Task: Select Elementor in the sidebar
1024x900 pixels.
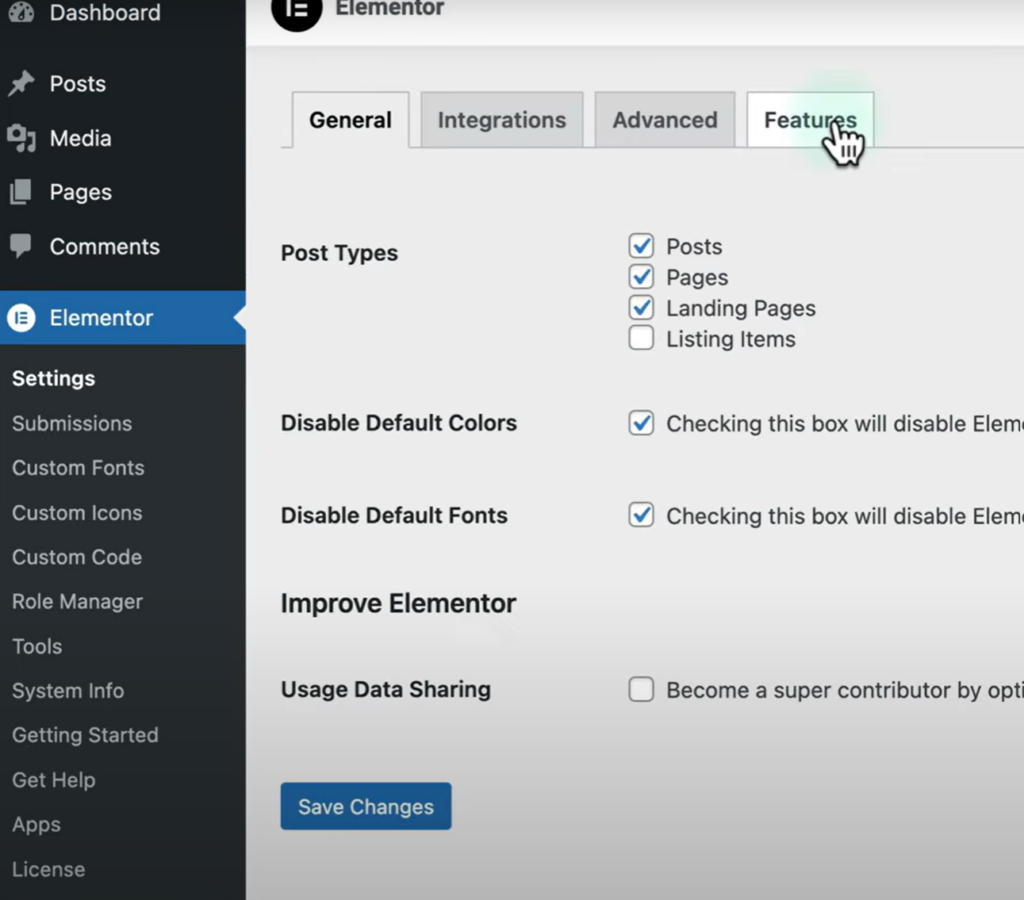Action: coord(123,317)
